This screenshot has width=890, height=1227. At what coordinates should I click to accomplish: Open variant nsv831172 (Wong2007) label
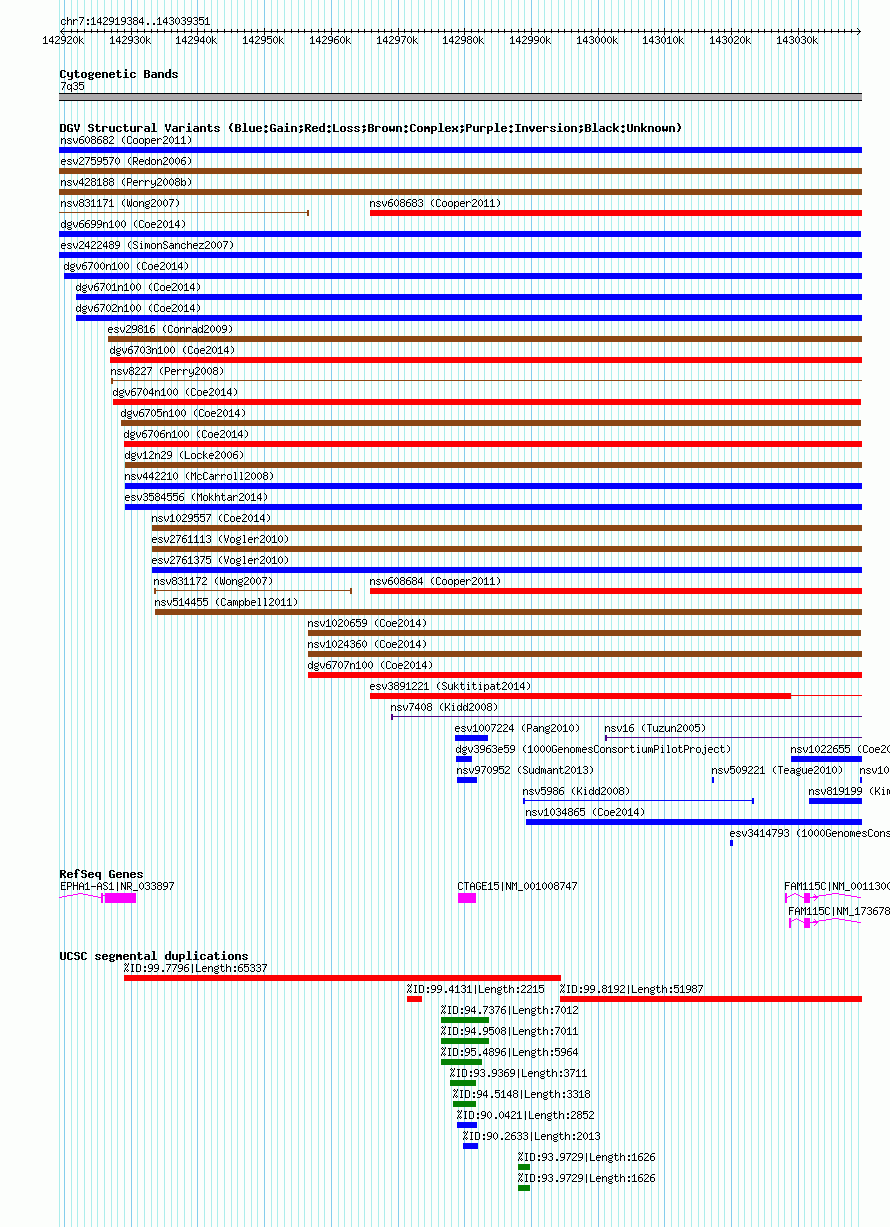coord(213,581)
